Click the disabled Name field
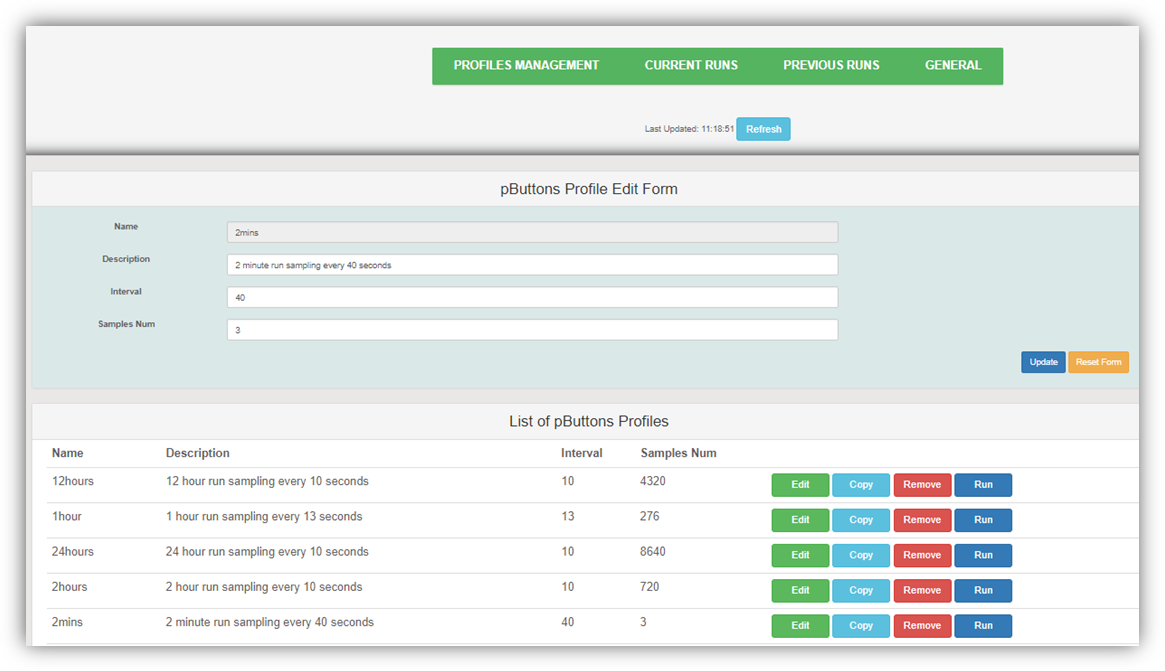 tap(532, 233)
